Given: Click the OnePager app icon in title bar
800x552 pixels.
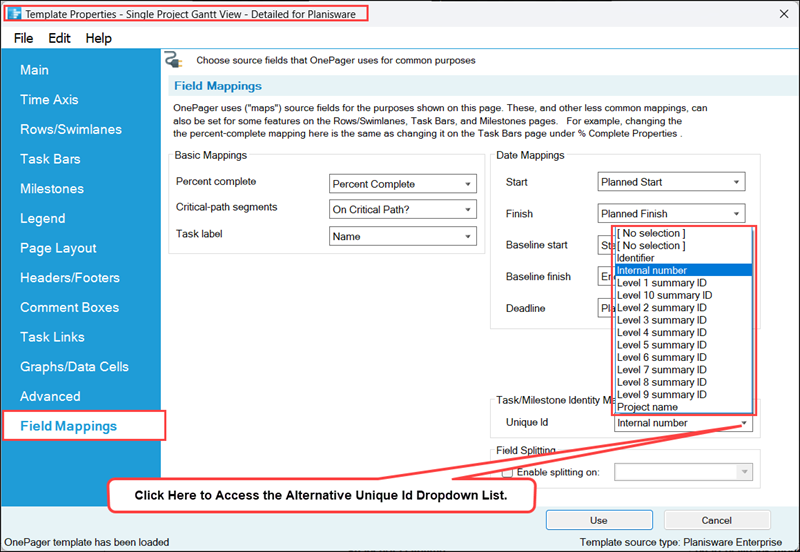Looking at the screenshot, I should (x=15, y=14).
